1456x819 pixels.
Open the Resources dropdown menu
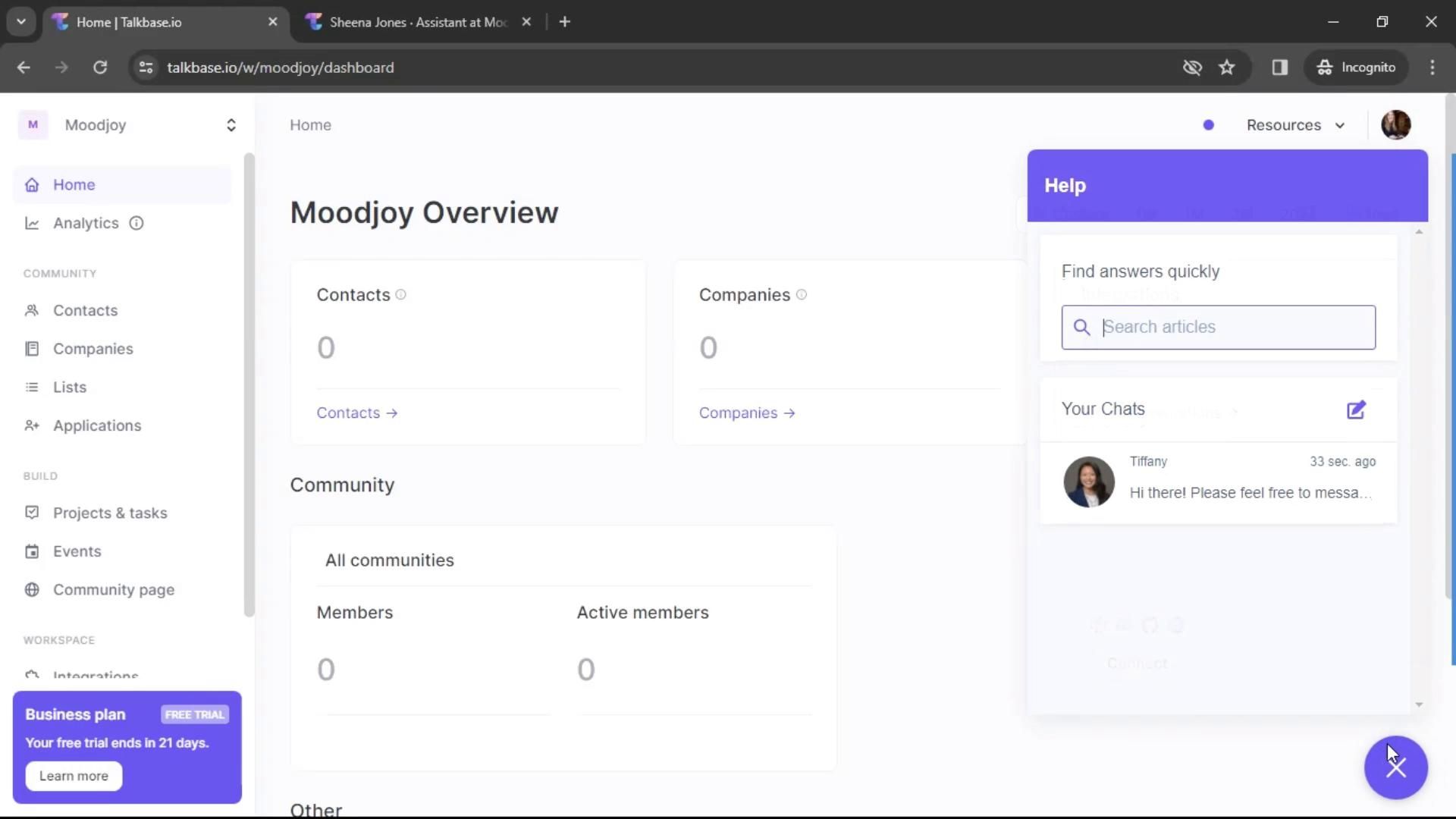1295,125
